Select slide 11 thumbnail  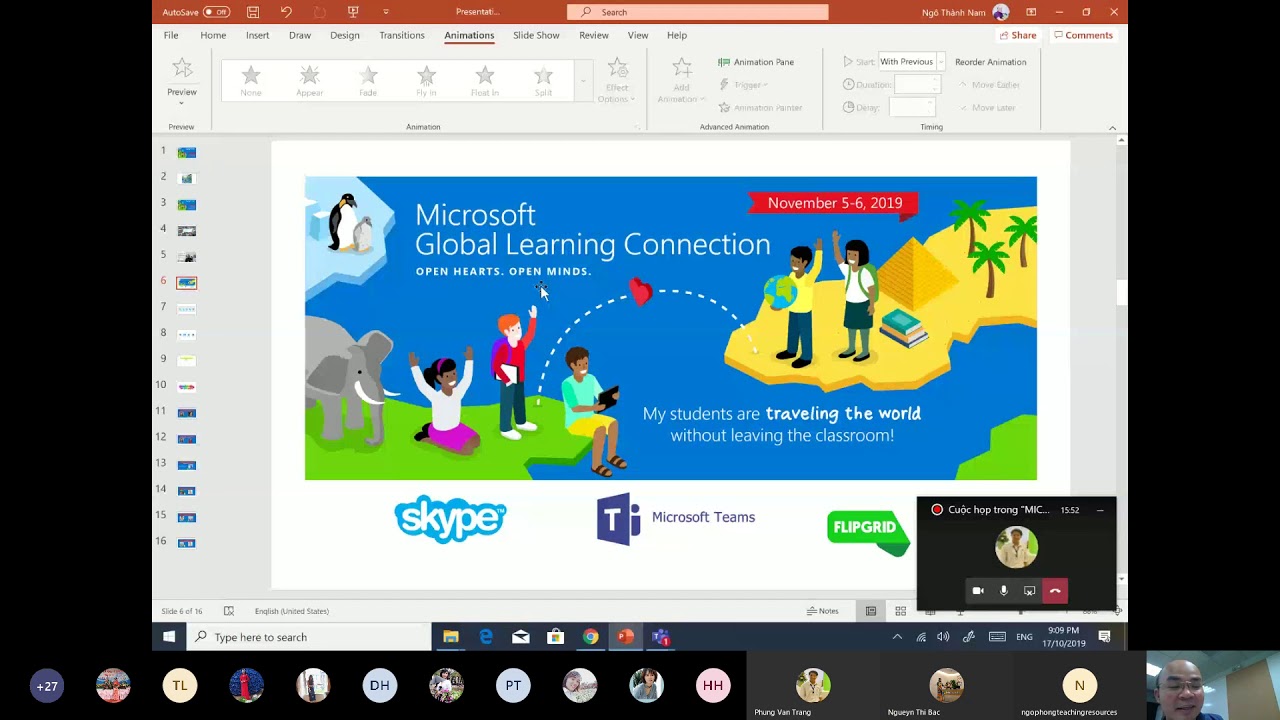[x=186, y=413]
